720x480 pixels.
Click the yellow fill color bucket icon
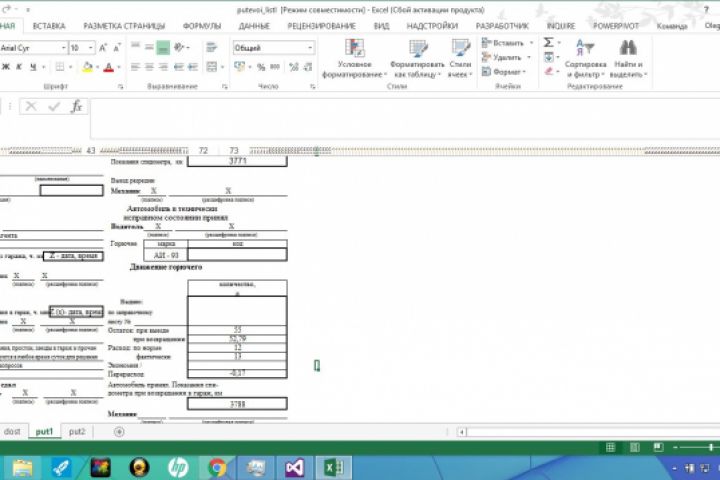(87, 68)
